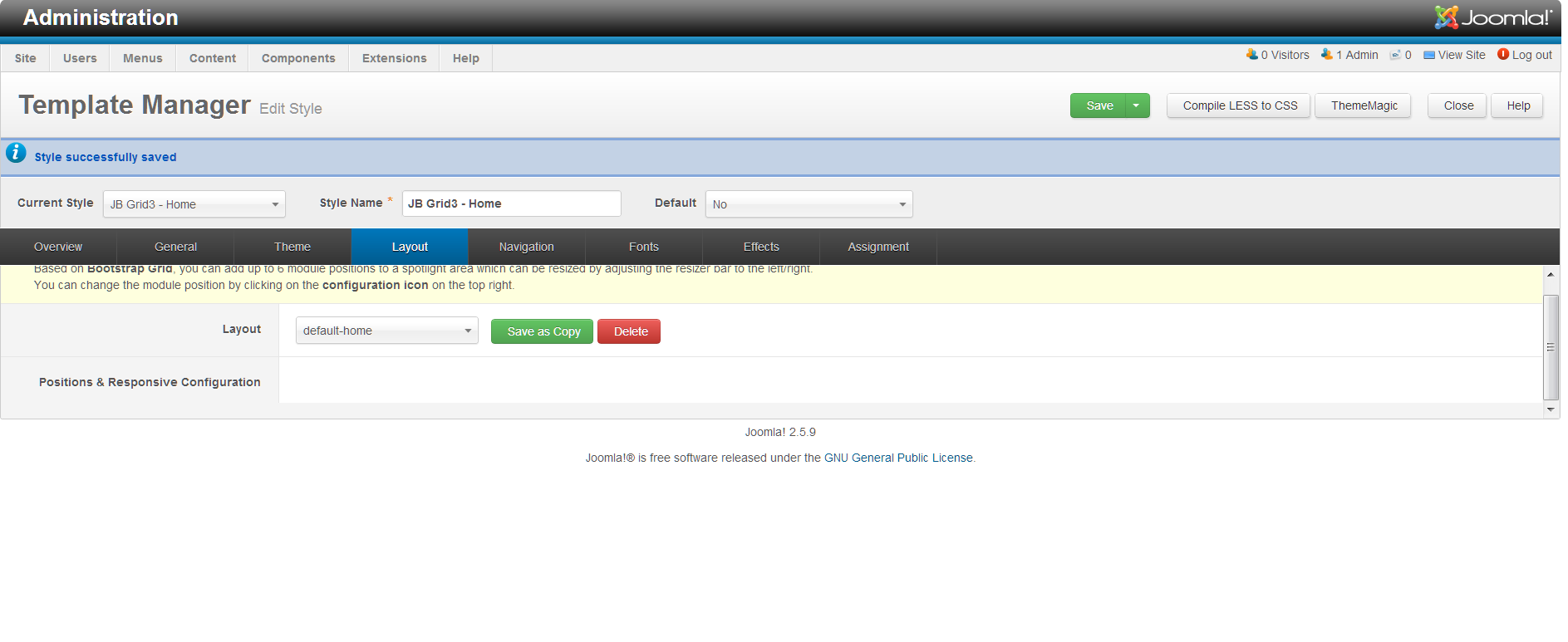Viewport: 1568px width, 642px height.
Task: Open ThemeMagic button
Action: click(1364, 105)
